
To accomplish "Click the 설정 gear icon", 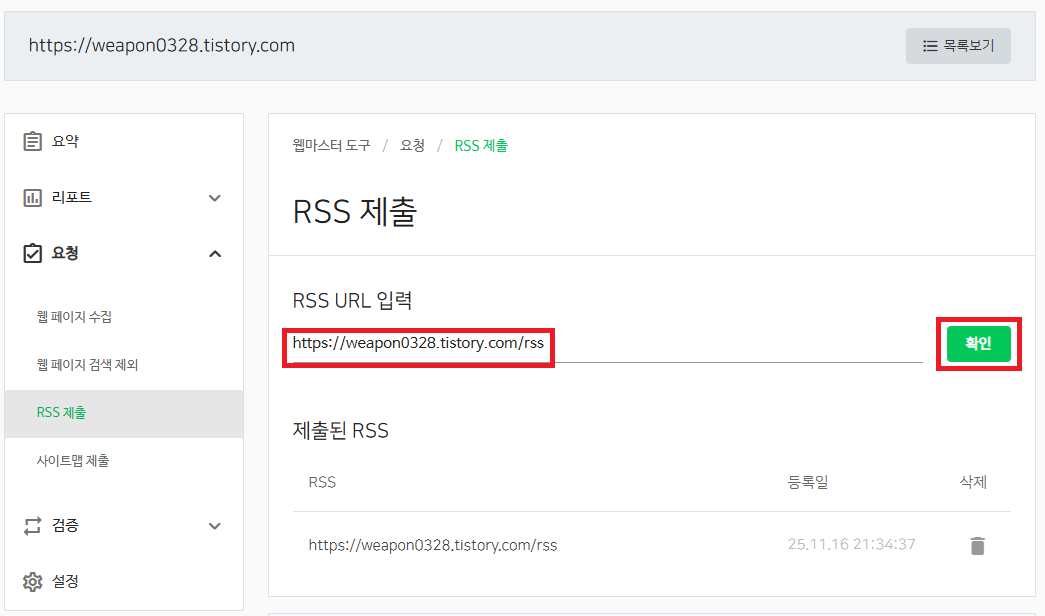I will pos(32,582).
